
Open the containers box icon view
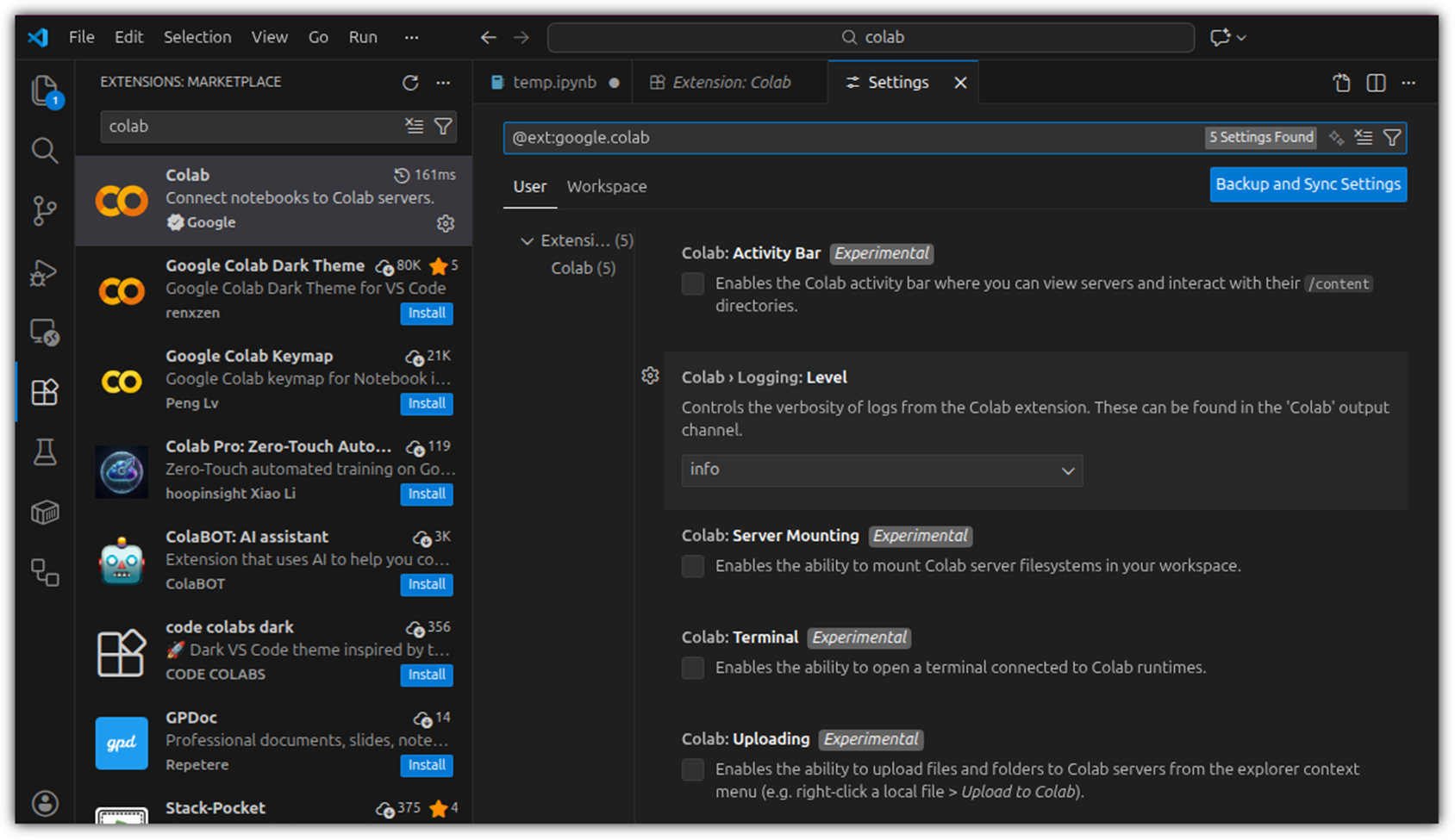(x=45, y=513)
